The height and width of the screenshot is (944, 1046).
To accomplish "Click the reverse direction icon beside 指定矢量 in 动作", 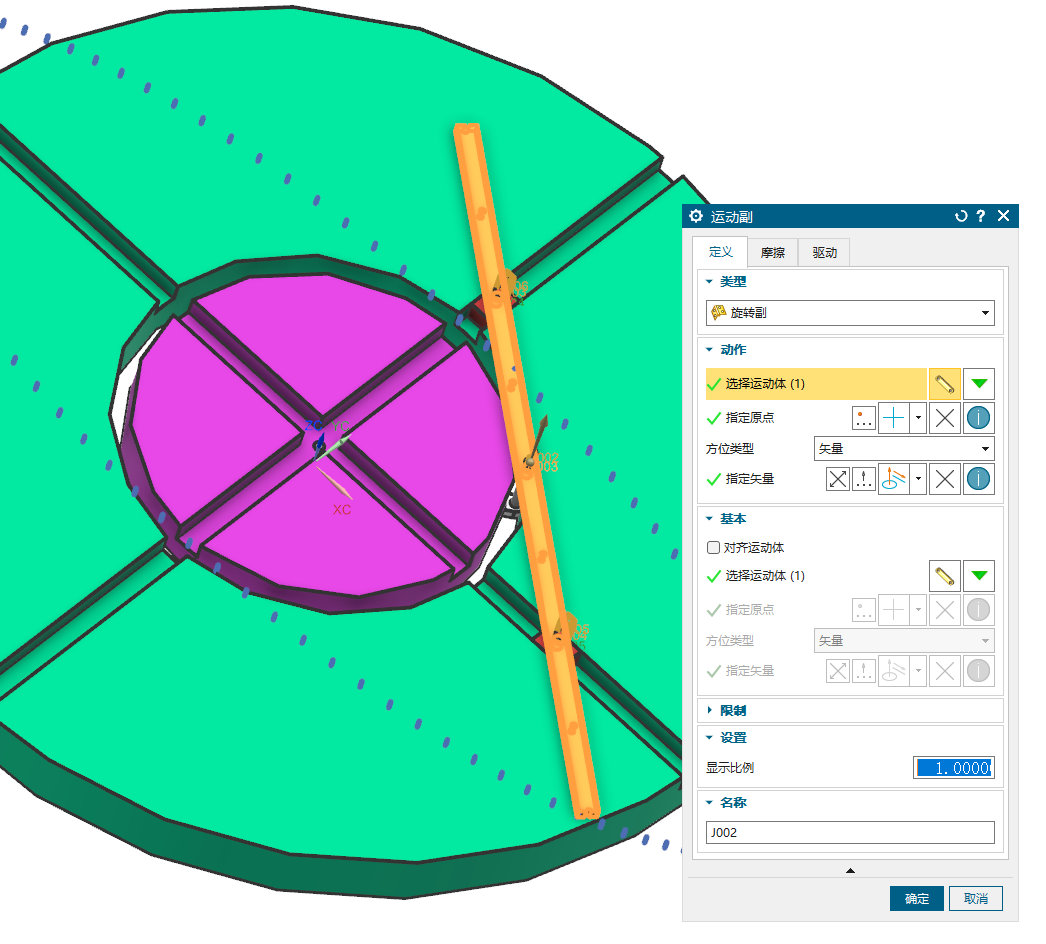I will 838,479.
